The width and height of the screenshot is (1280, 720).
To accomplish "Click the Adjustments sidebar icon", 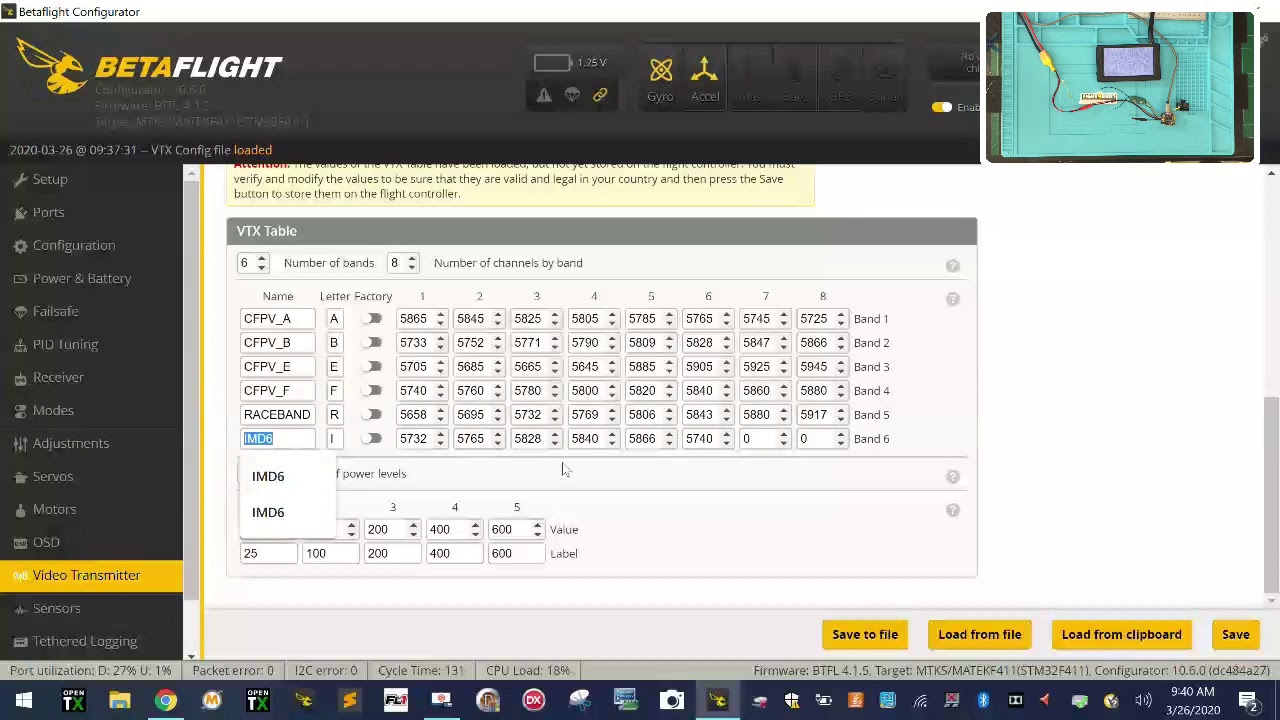I will pyautogui.click(x=21, y=444).
